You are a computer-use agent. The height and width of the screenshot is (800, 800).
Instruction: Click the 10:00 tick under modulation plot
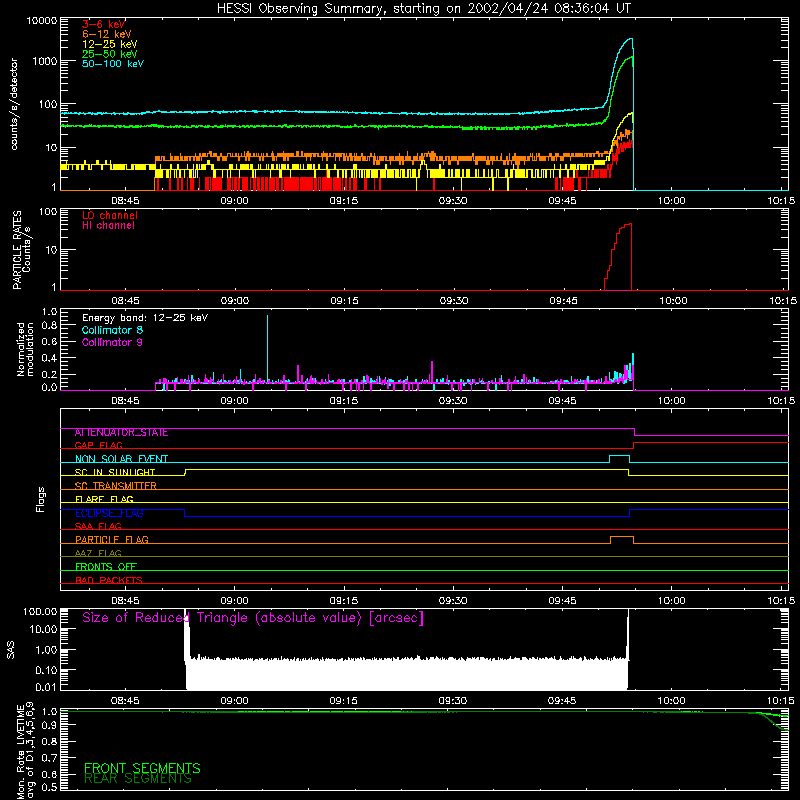671,401
